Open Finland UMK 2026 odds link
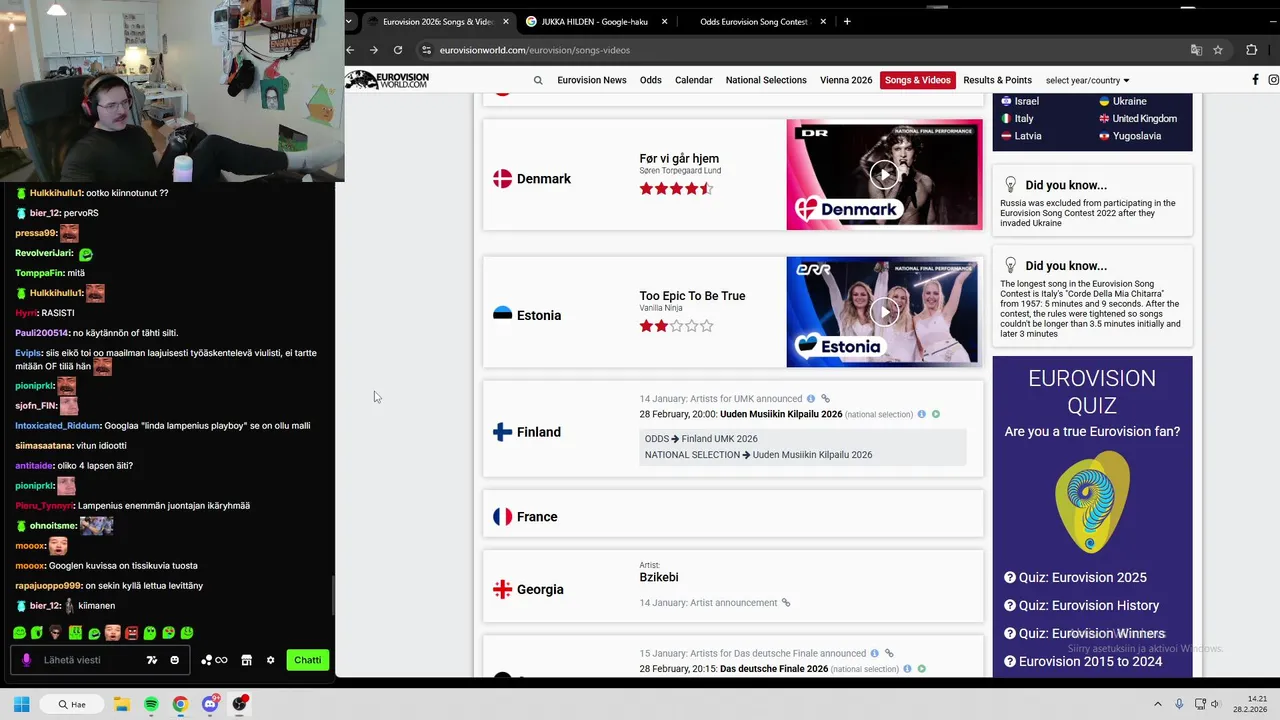Screen dimensions: 1280x720 (719, 439)
